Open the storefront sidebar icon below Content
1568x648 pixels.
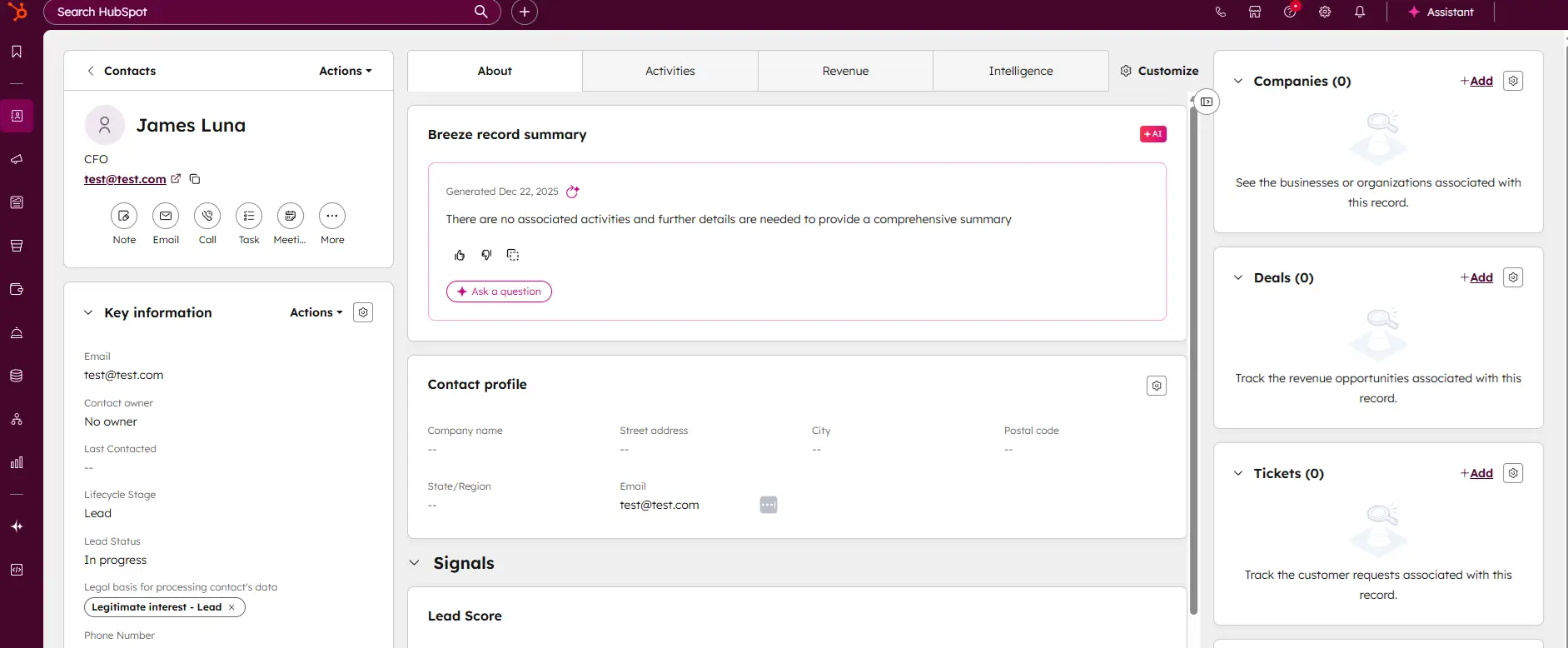(17, 246)
